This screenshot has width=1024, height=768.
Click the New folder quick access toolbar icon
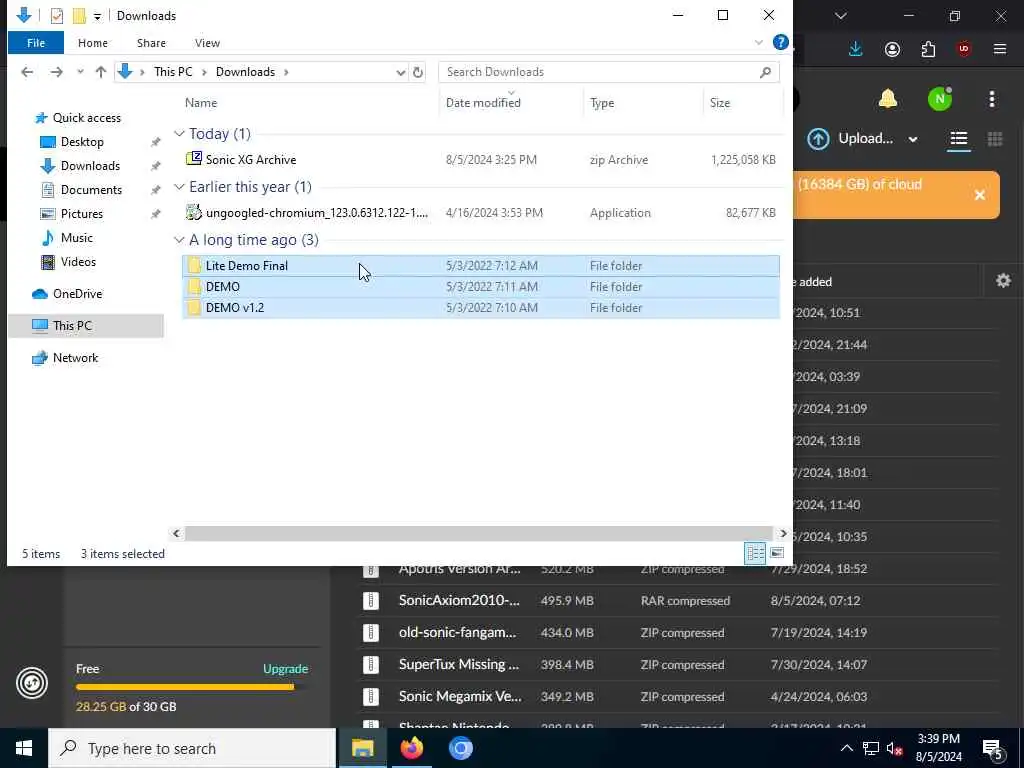click(x=79, y=16)
